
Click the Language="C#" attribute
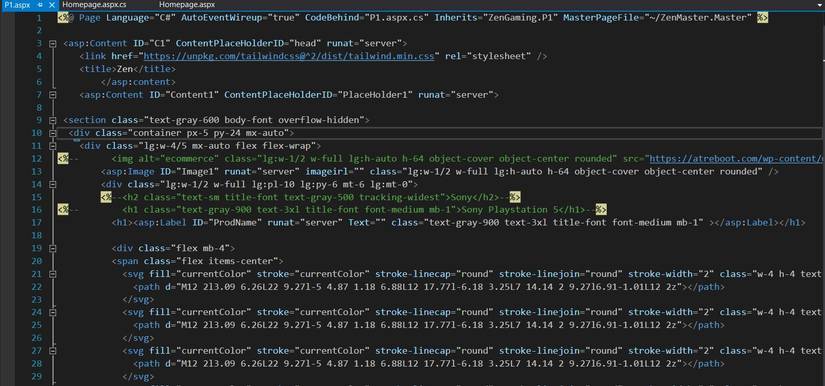[x=140, y=17]
